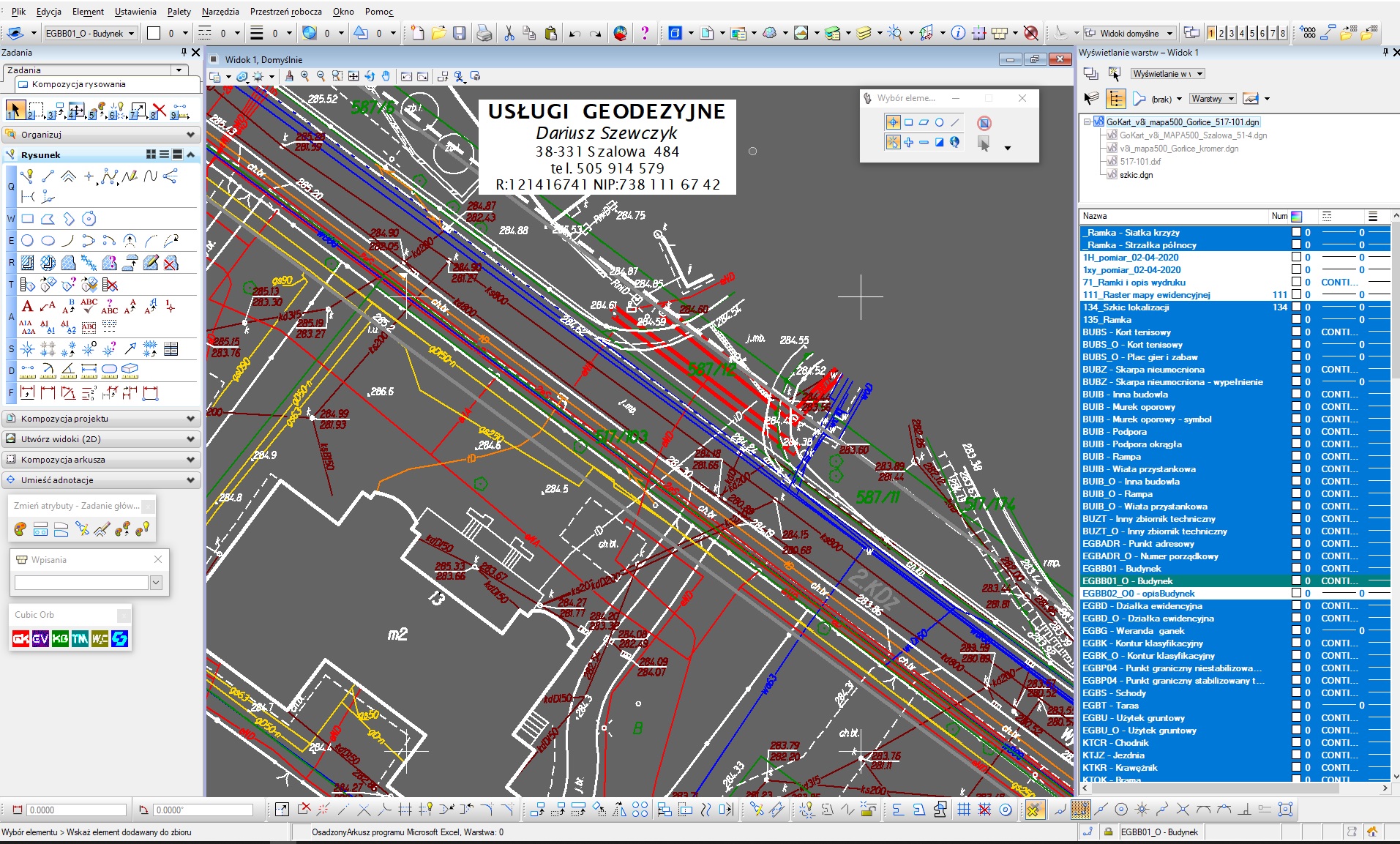
Task: Open the Przestrzeń robocza menu
Action: [286, 12]
